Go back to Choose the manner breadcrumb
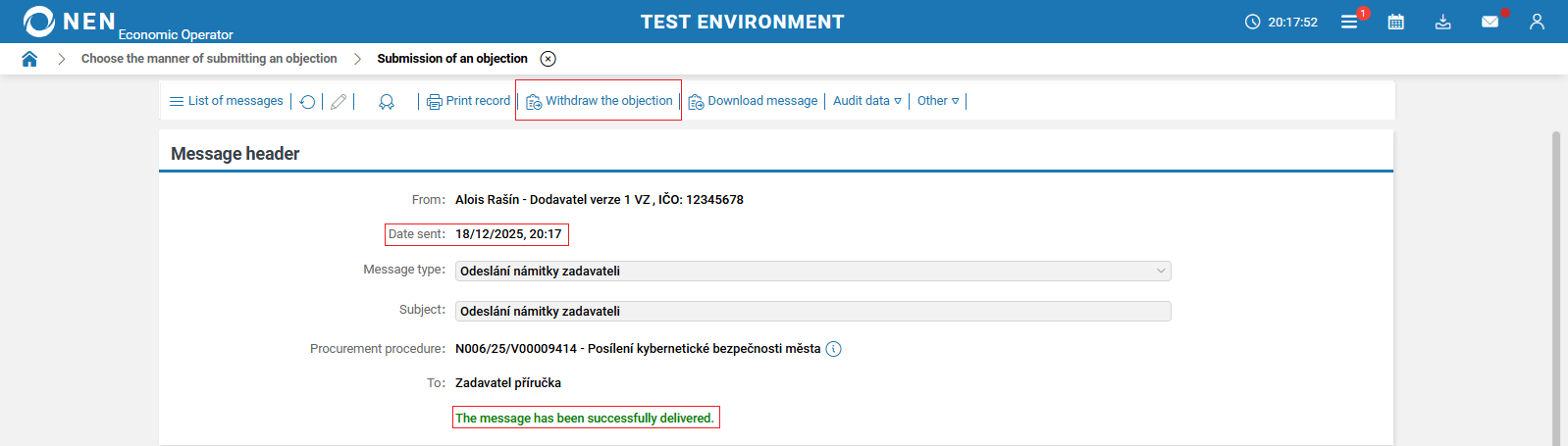 pos(209,59)
